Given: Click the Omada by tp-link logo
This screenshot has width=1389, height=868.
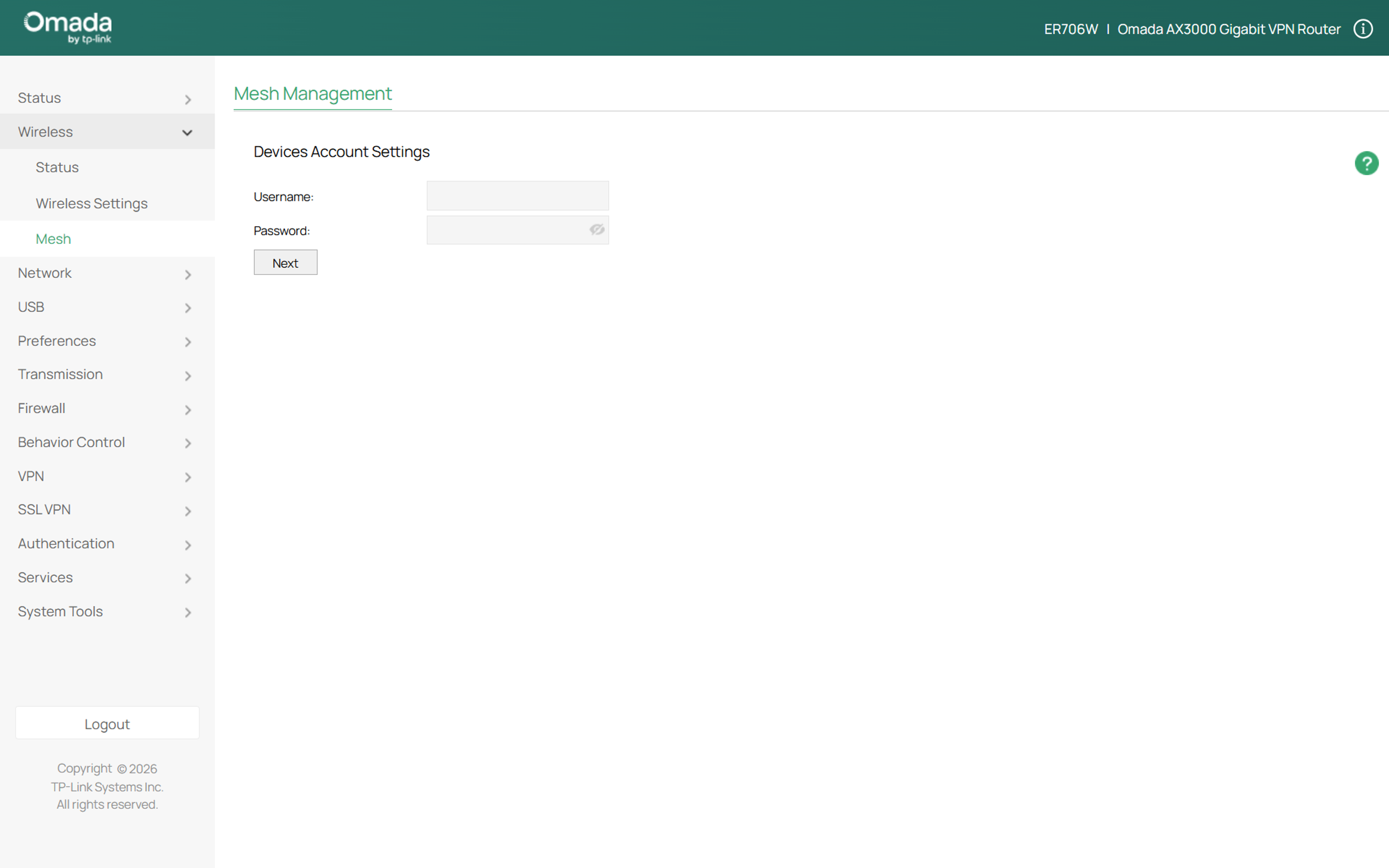Looking at the screenshot, I should [x=68, y=28].
